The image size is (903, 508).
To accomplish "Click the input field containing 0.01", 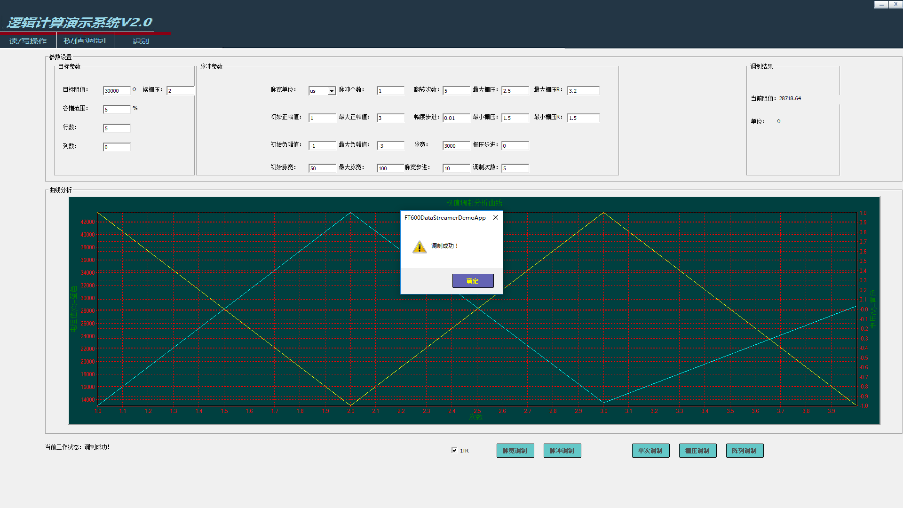I will (457, 117).
